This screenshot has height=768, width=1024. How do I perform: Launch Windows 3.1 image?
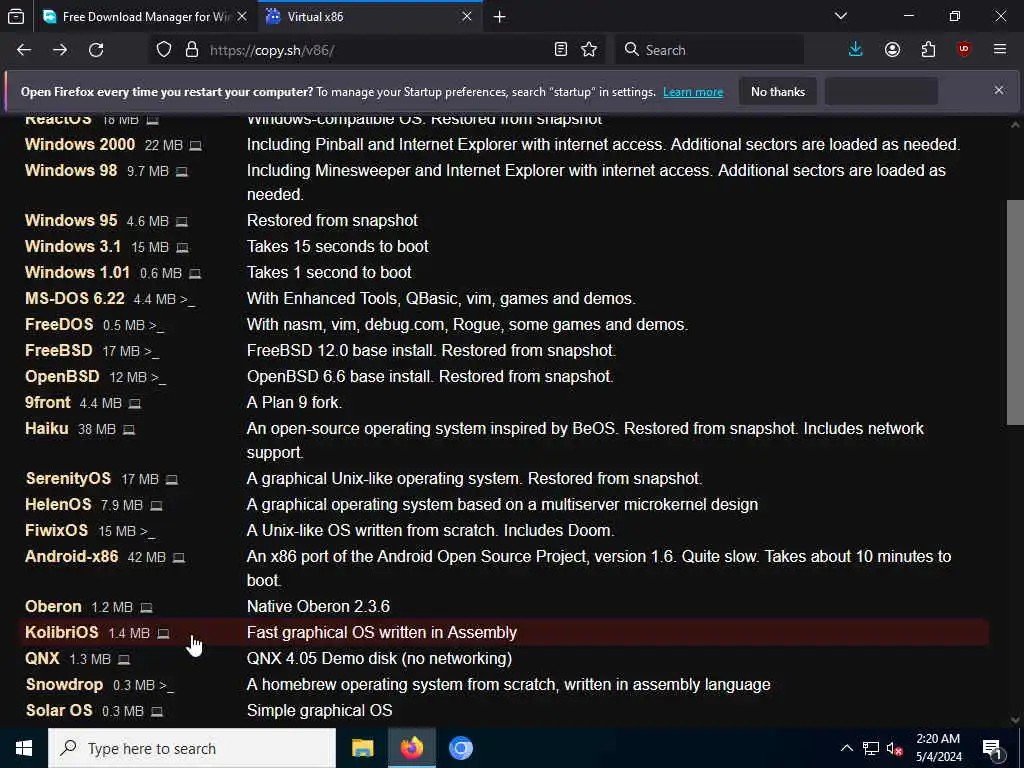pyautogui.click(x=72, y=247)
